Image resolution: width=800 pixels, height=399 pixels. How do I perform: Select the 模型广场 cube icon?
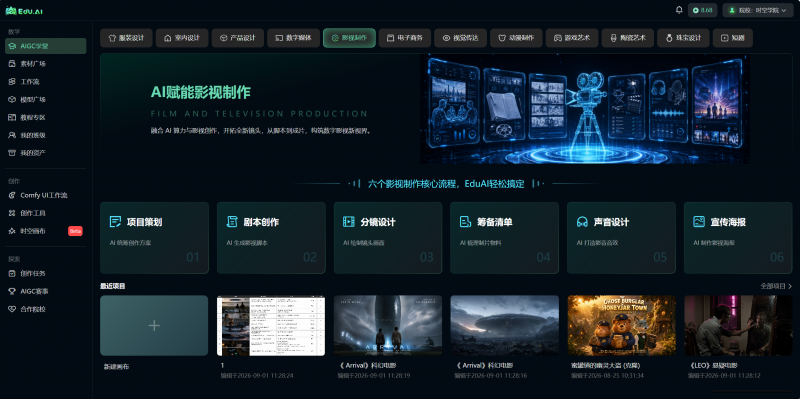click(x=12, y=99)
